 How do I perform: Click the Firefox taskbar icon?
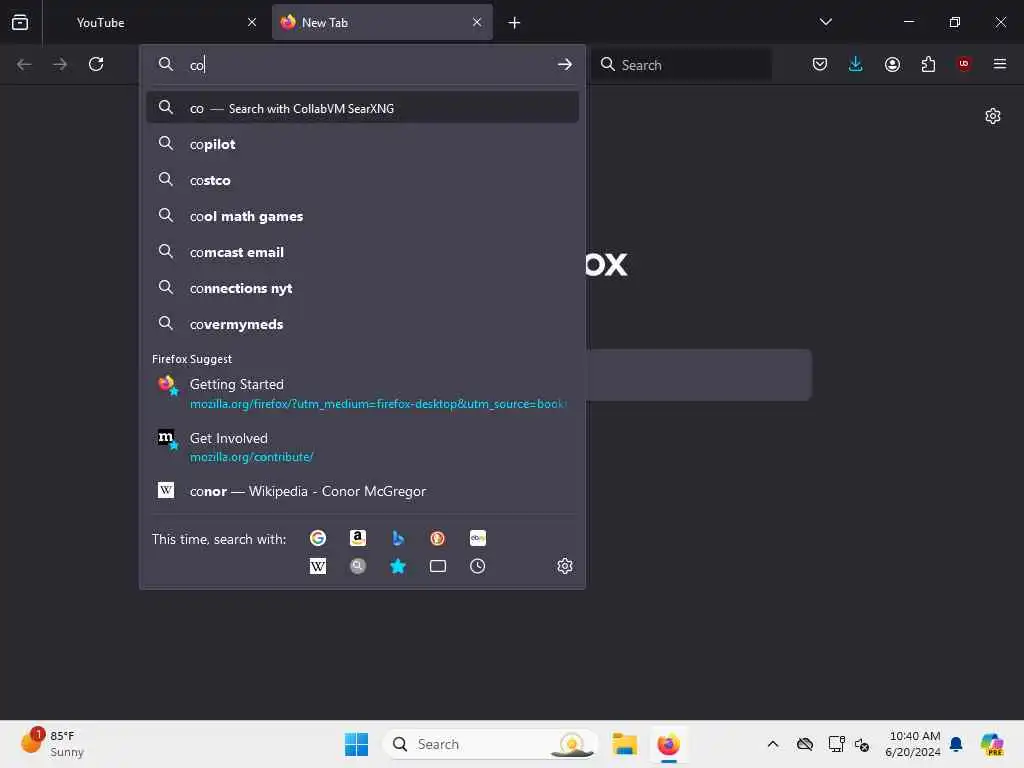pyautogui.click(x=669, y=744)
